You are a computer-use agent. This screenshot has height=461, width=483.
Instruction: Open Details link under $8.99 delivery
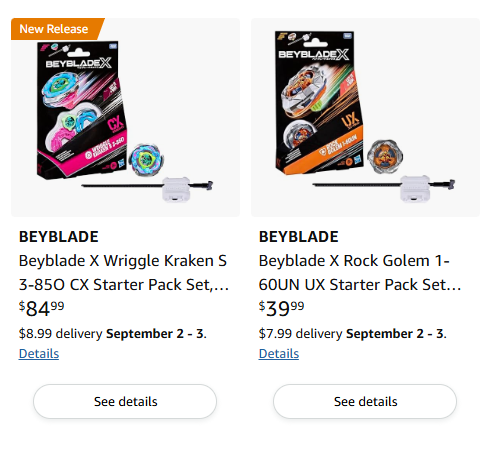click(x=39, y=354)
